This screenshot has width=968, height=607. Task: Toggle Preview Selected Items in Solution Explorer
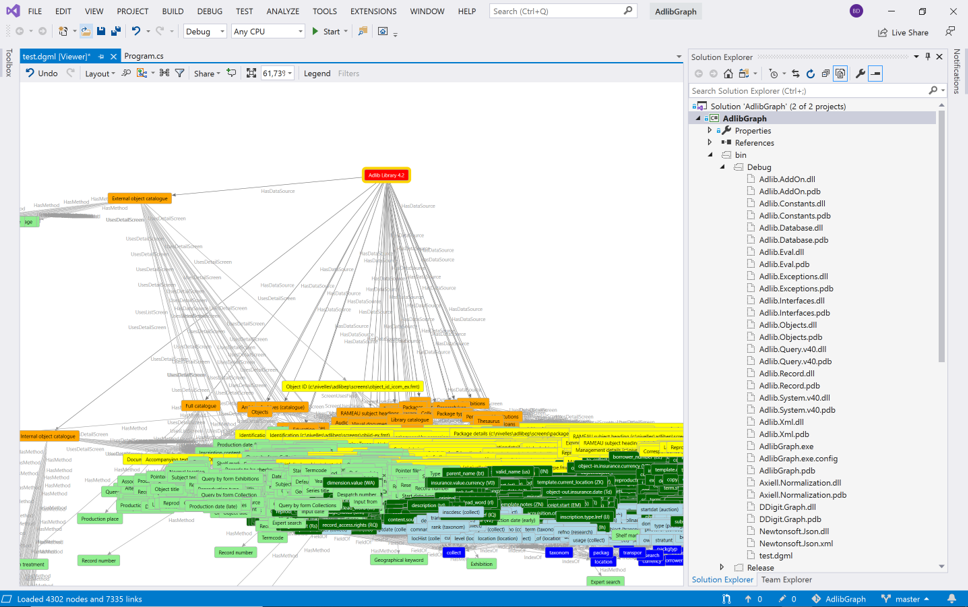click(875, 73)
